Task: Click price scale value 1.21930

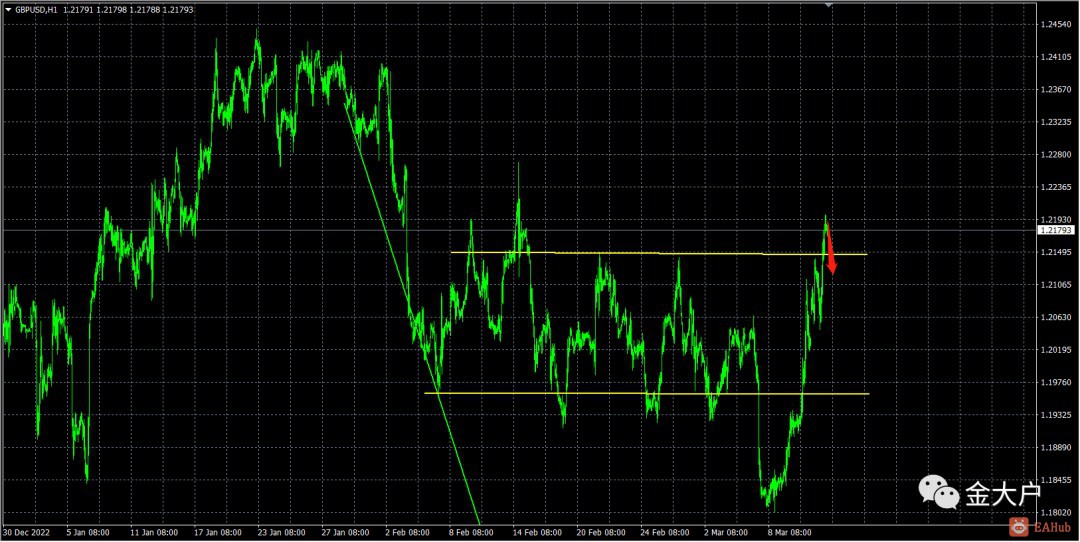Action: [x=1057, y=220]
